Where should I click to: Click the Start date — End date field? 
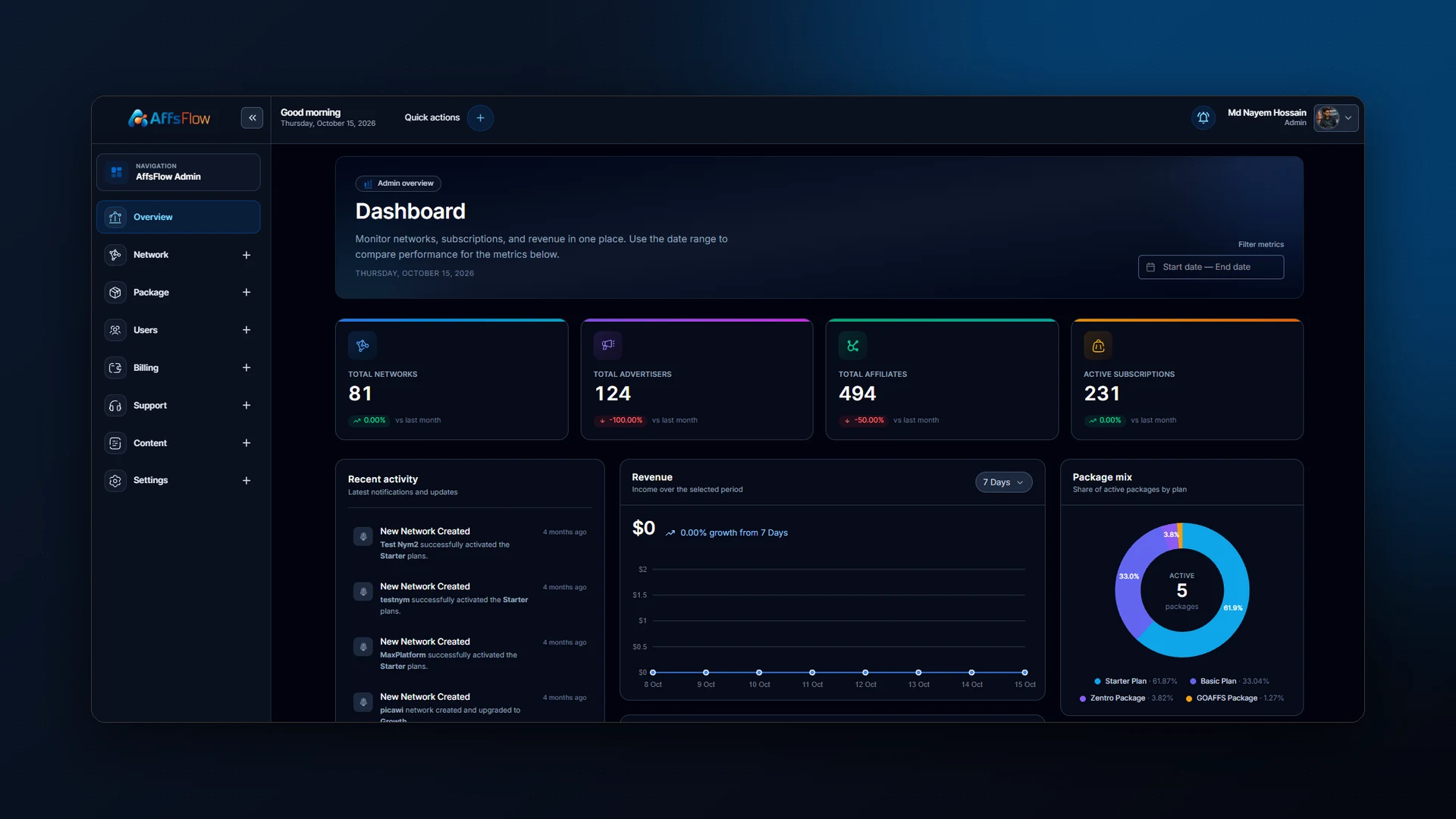click(1210, 267)
